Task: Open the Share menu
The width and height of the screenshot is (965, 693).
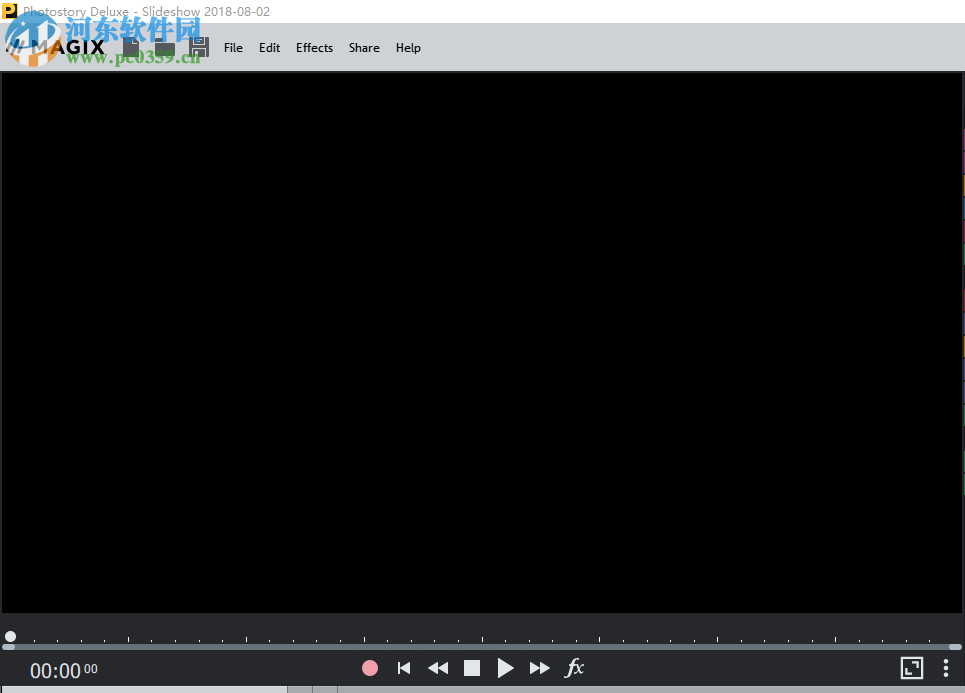Action: point(364,47)
